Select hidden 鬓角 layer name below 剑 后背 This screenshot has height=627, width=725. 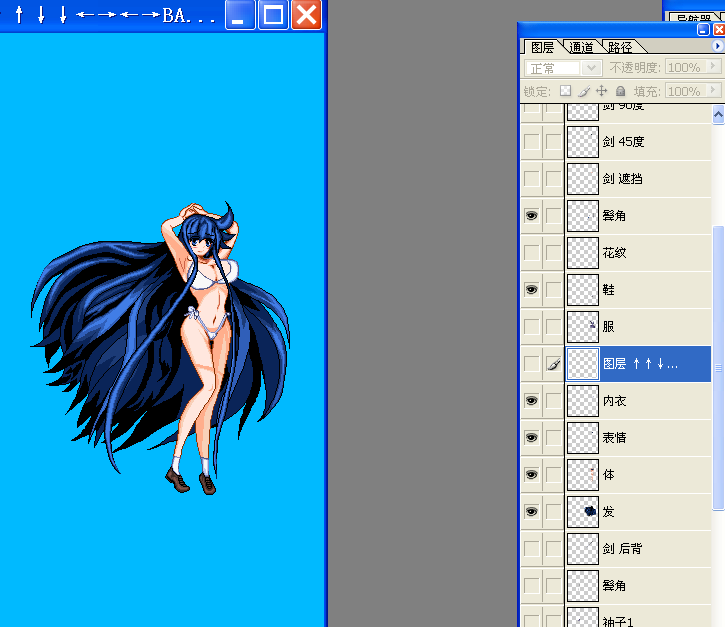pyautogui.click(x=614, y=586)
